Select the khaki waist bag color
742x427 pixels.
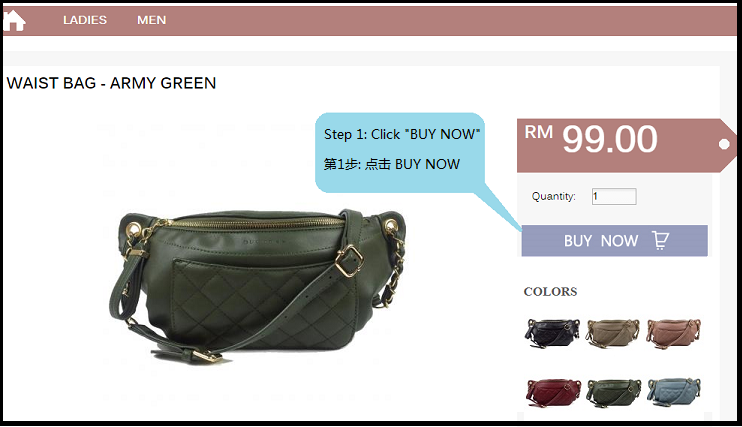click(613, 333)
